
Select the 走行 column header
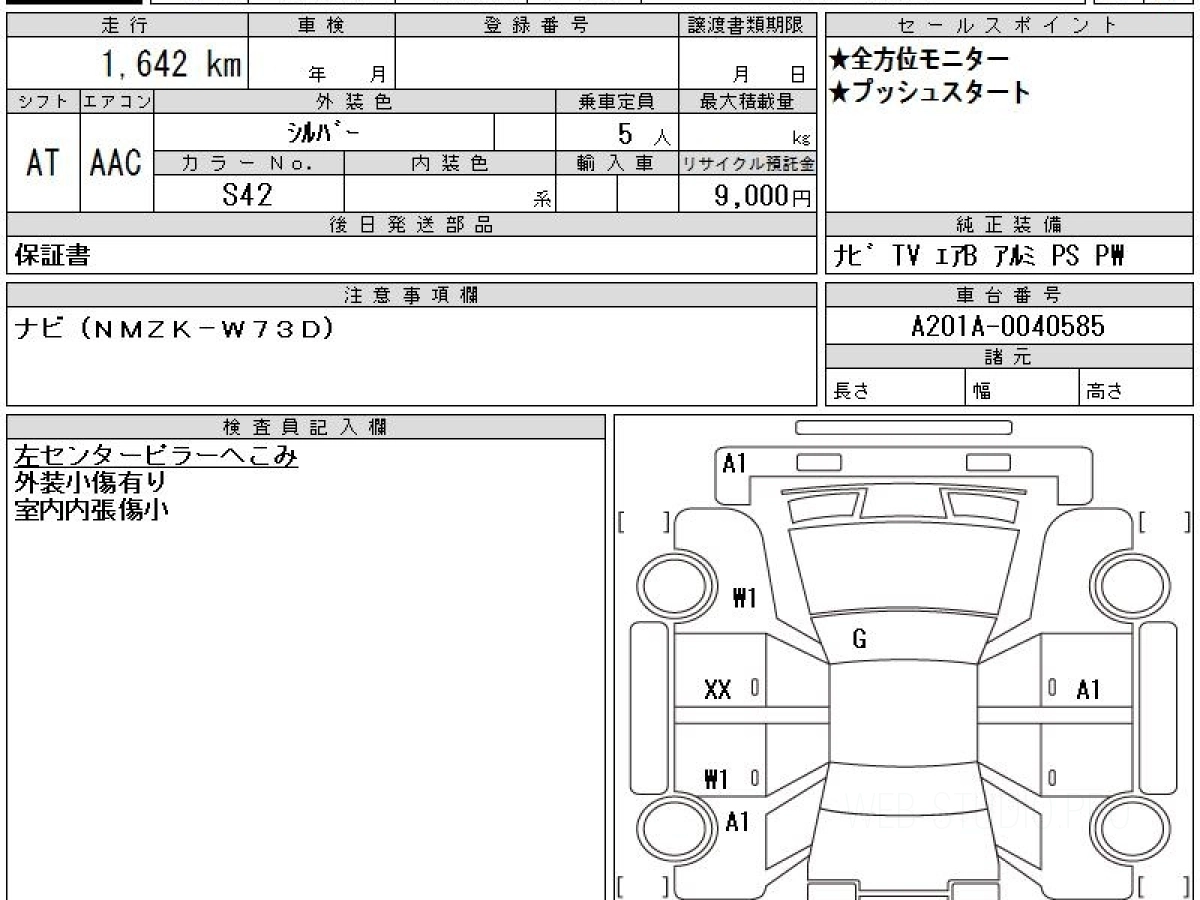click(127, 27)
